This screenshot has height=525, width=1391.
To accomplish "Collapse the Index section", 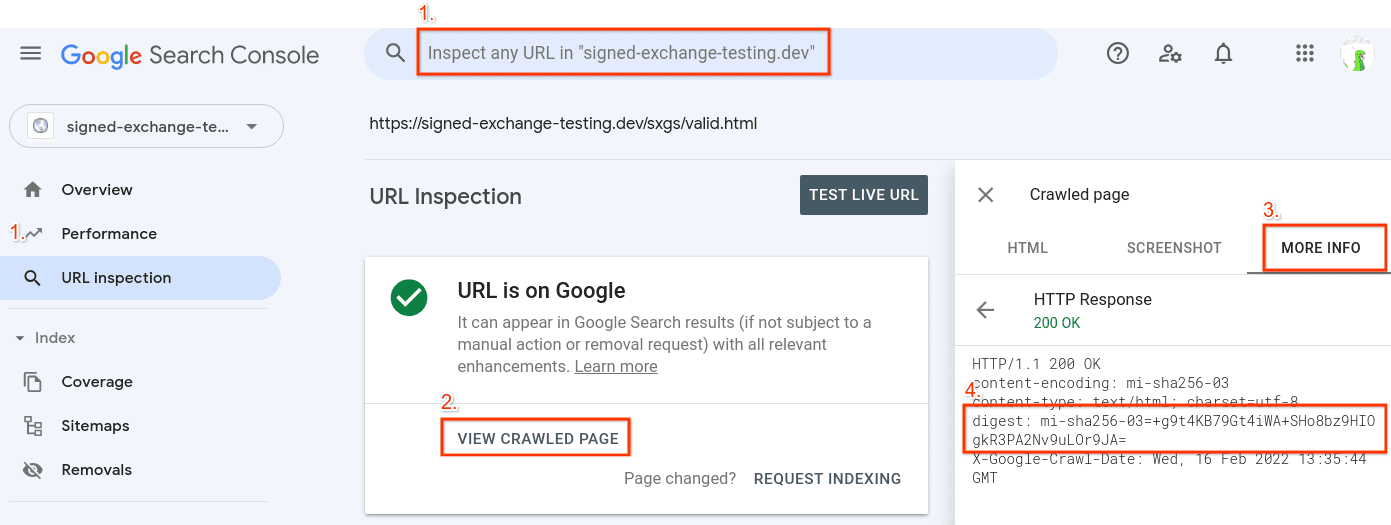I will pos(20,338).
